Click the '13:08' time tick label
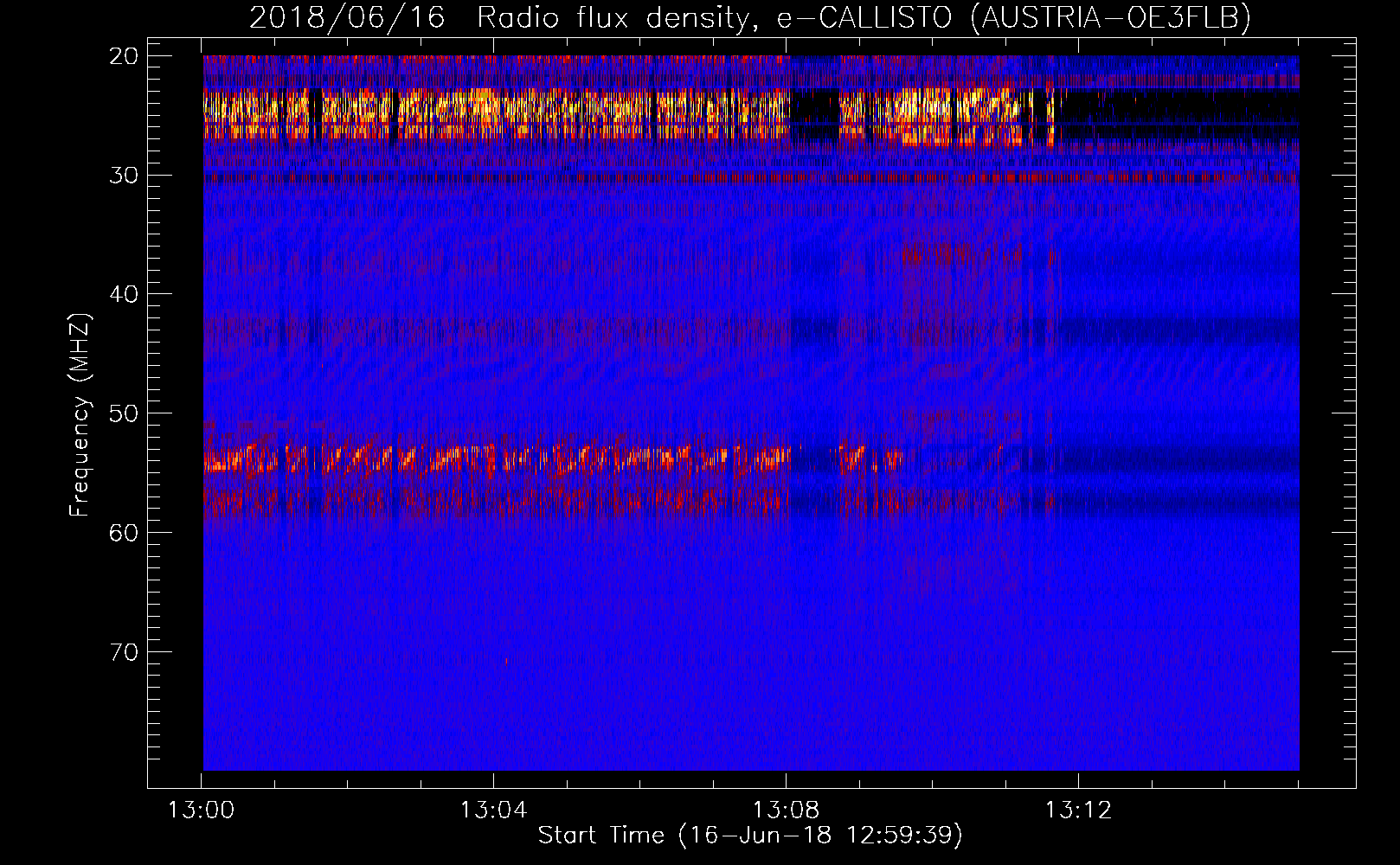The image size is (1400, 865). coord(786,811)
